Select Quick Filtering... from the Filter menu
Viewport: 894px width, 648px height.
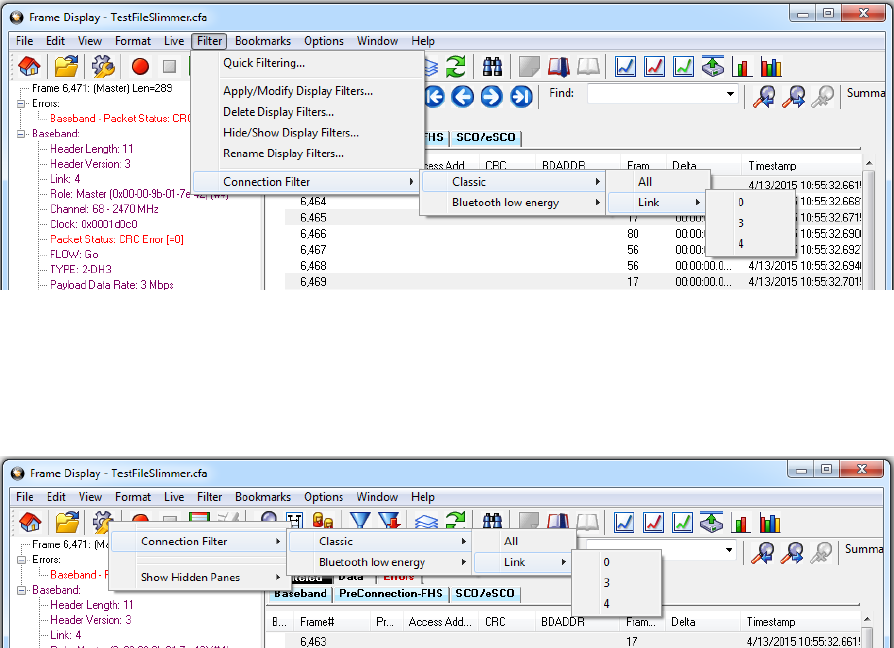click(x=264, y=63)
